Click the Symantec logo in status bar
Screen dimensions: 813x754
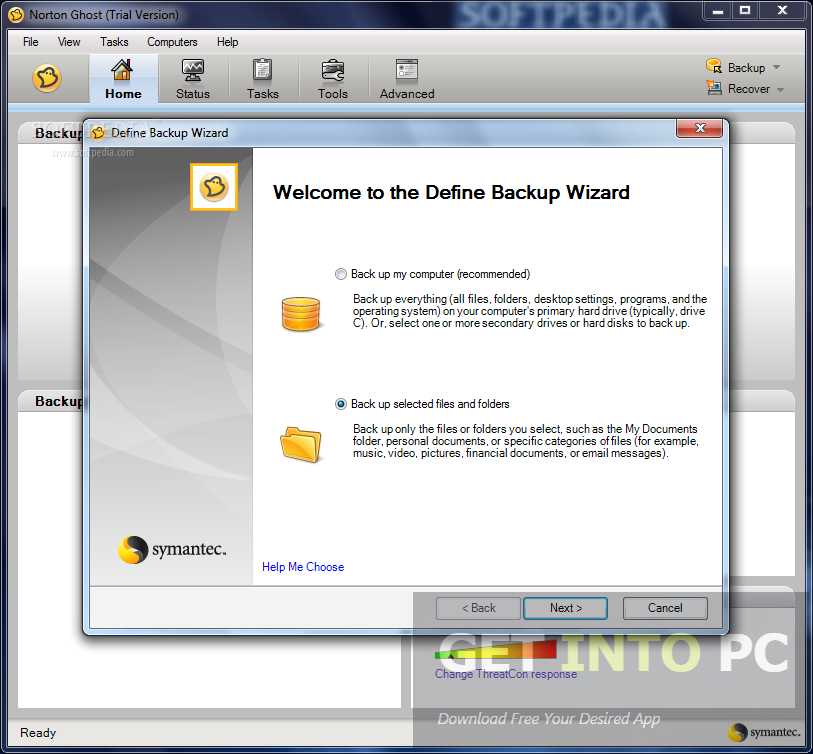pos(763,732)
